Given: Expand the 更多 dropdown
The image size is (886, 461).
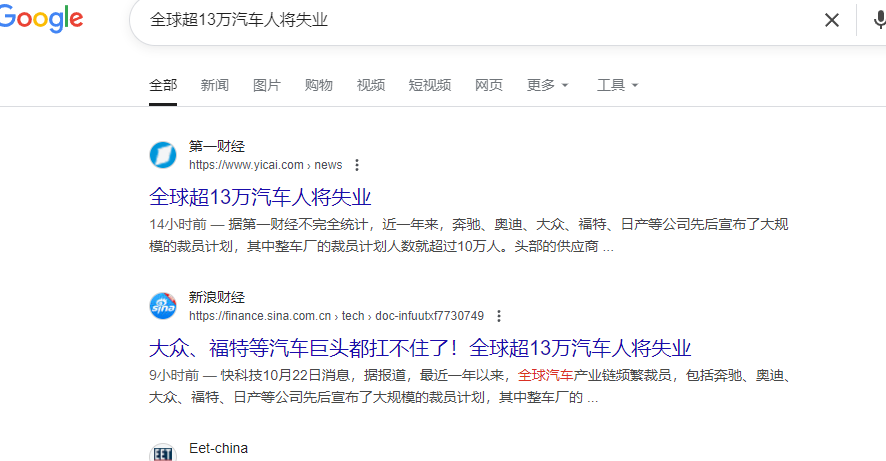Looking at the screenshot, I should click(x=547, y=85).
